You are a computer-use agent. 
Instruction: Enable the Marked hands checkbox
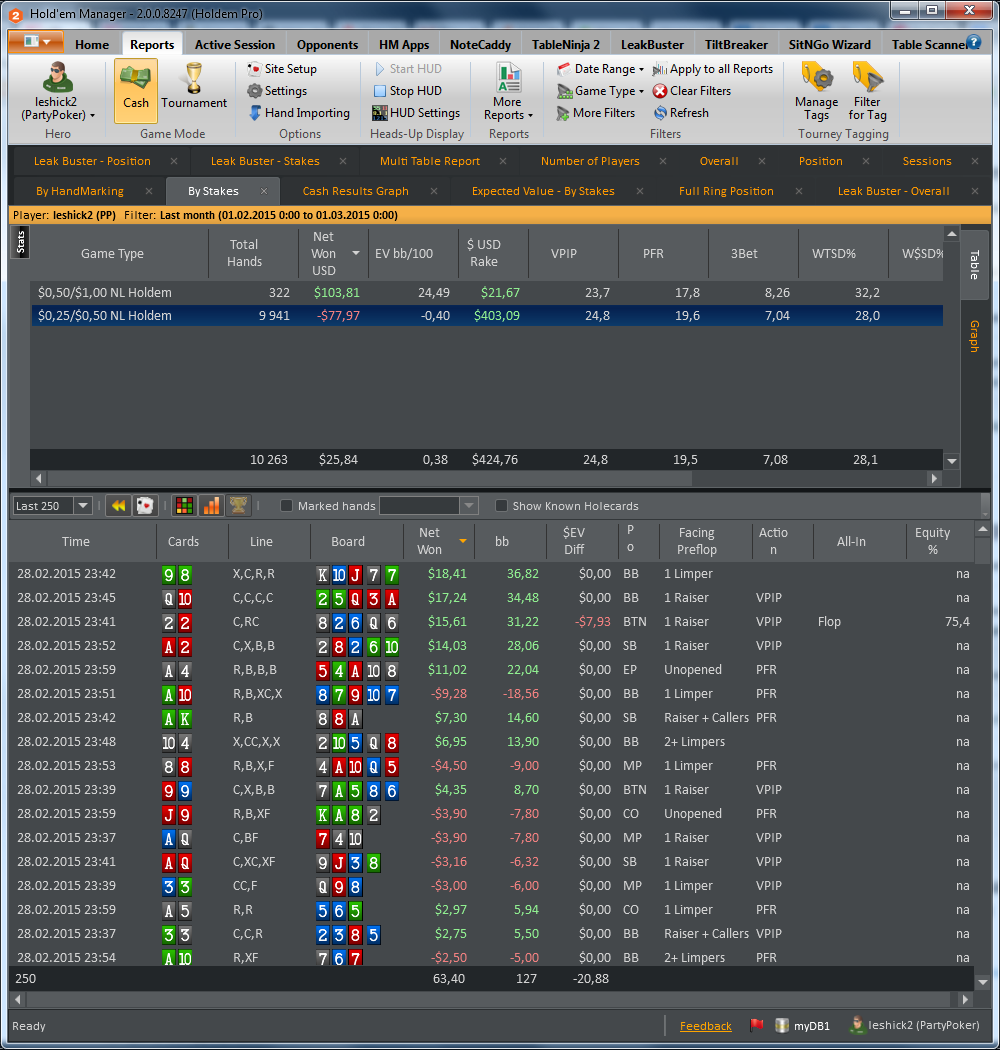pyautogui.click(x=287, y=506)
